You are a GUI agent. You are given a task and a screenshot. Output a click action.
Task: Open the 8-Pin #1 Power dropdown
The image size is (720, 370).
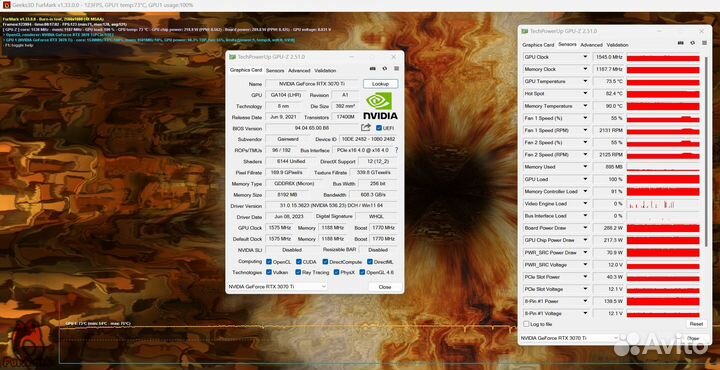(x=585, y=301)
